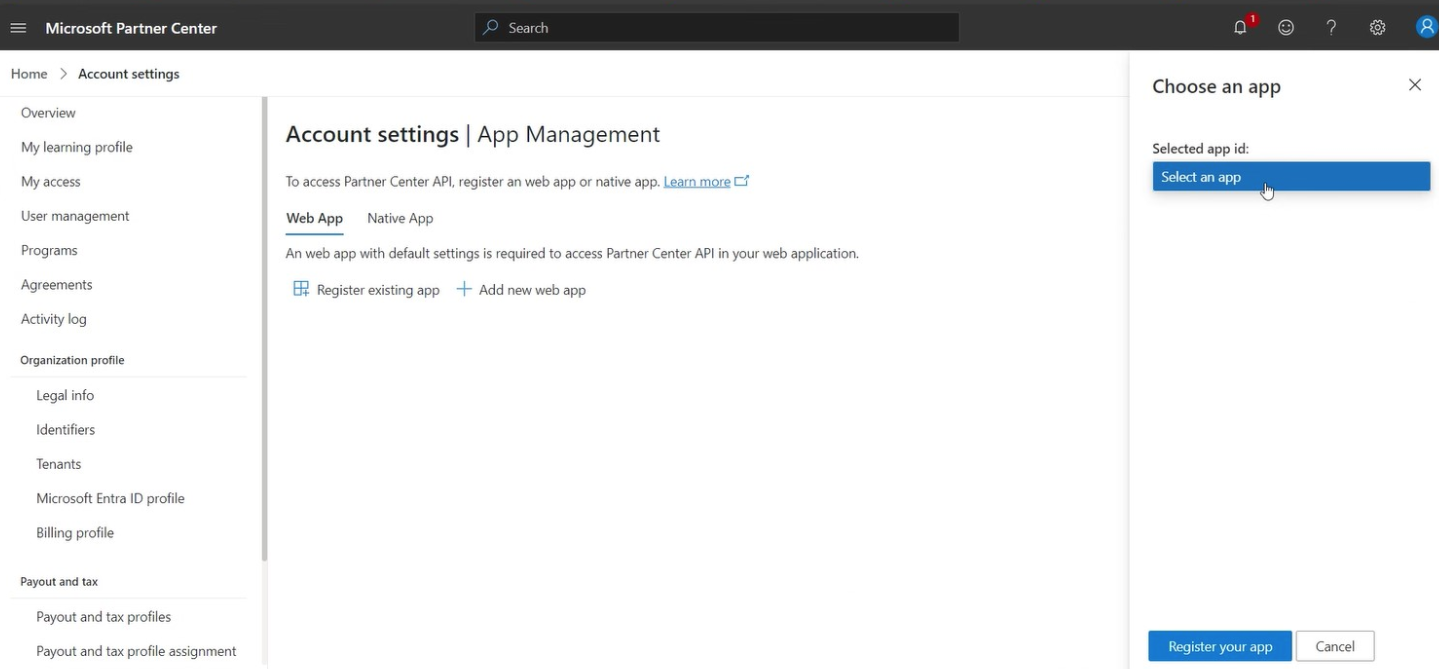Click the Payout and tax section header

coord(59,581)
